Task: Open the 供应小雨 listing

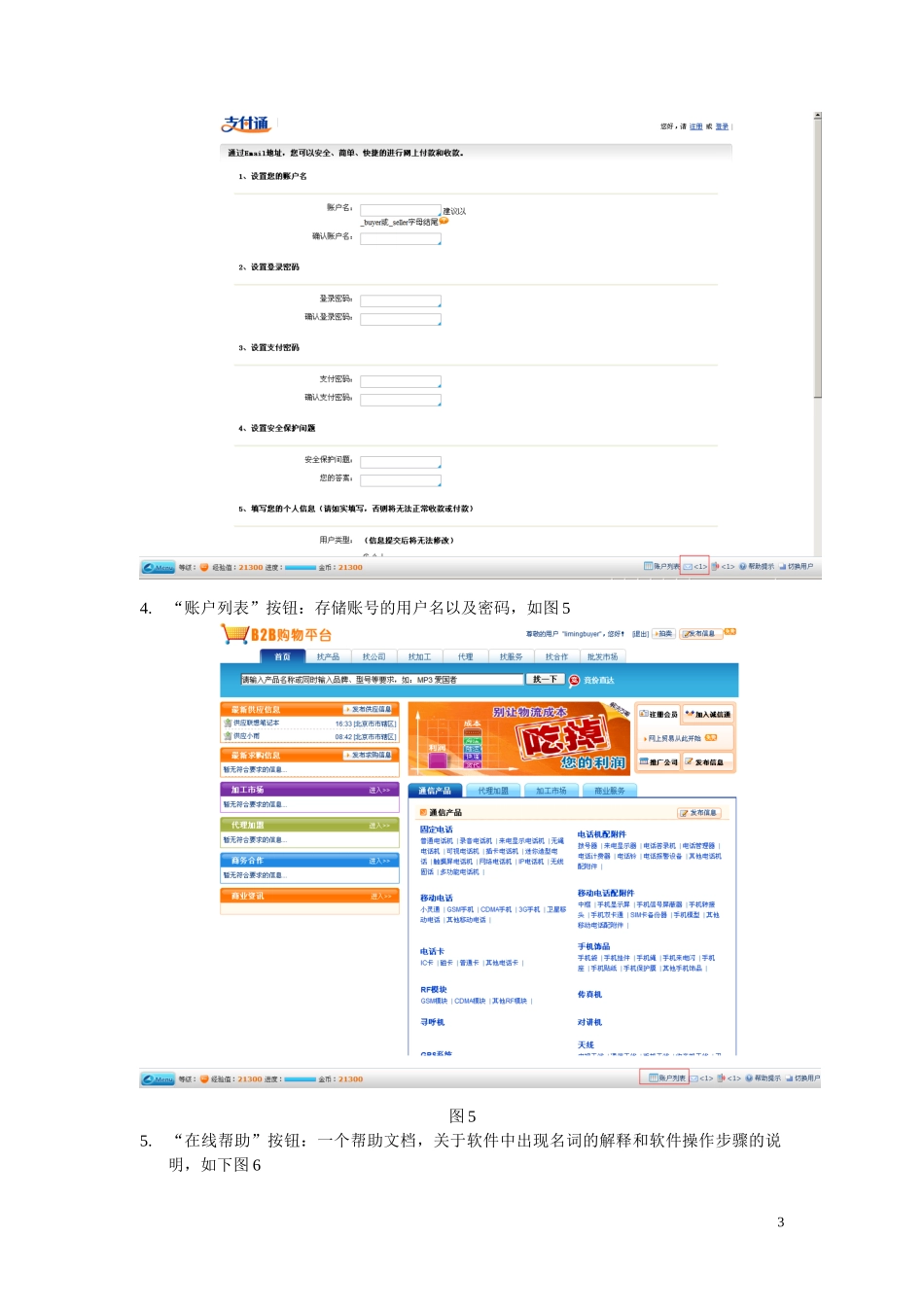Action: point(245,736)
